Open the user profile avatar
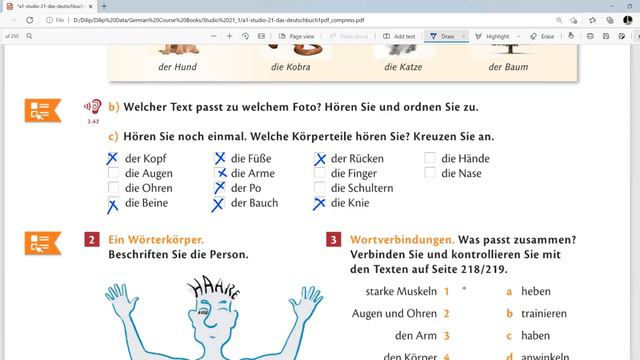 [x=628, y=20]
